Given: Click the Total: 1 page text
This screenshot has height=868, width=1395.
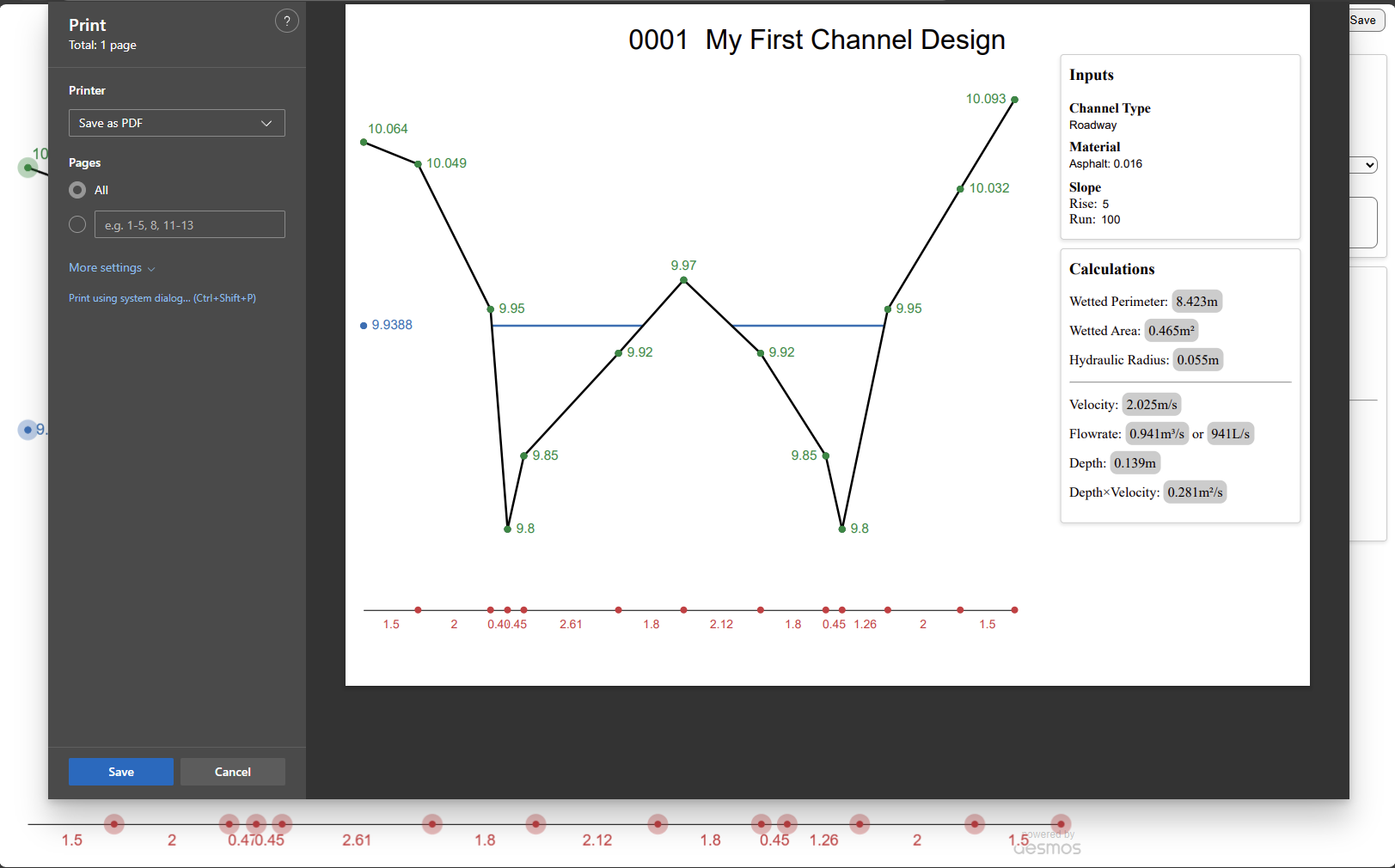Looking at the screenshot, I should [x=102, y=46].
